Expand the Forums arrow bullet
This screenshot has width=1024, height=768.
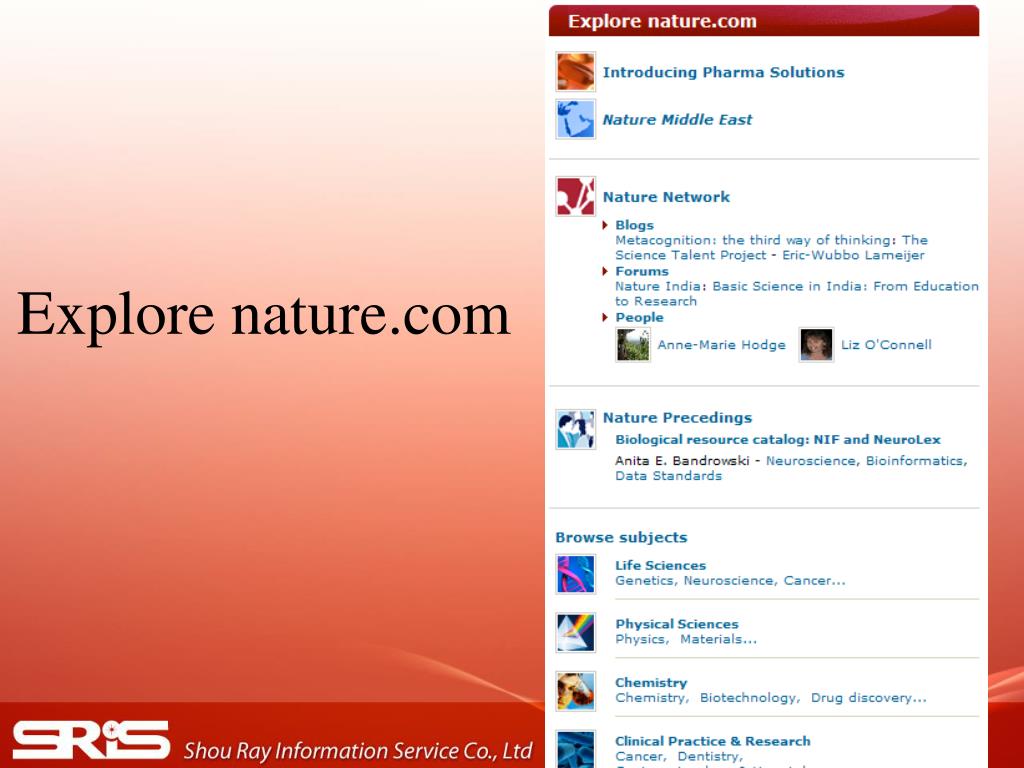605,271
